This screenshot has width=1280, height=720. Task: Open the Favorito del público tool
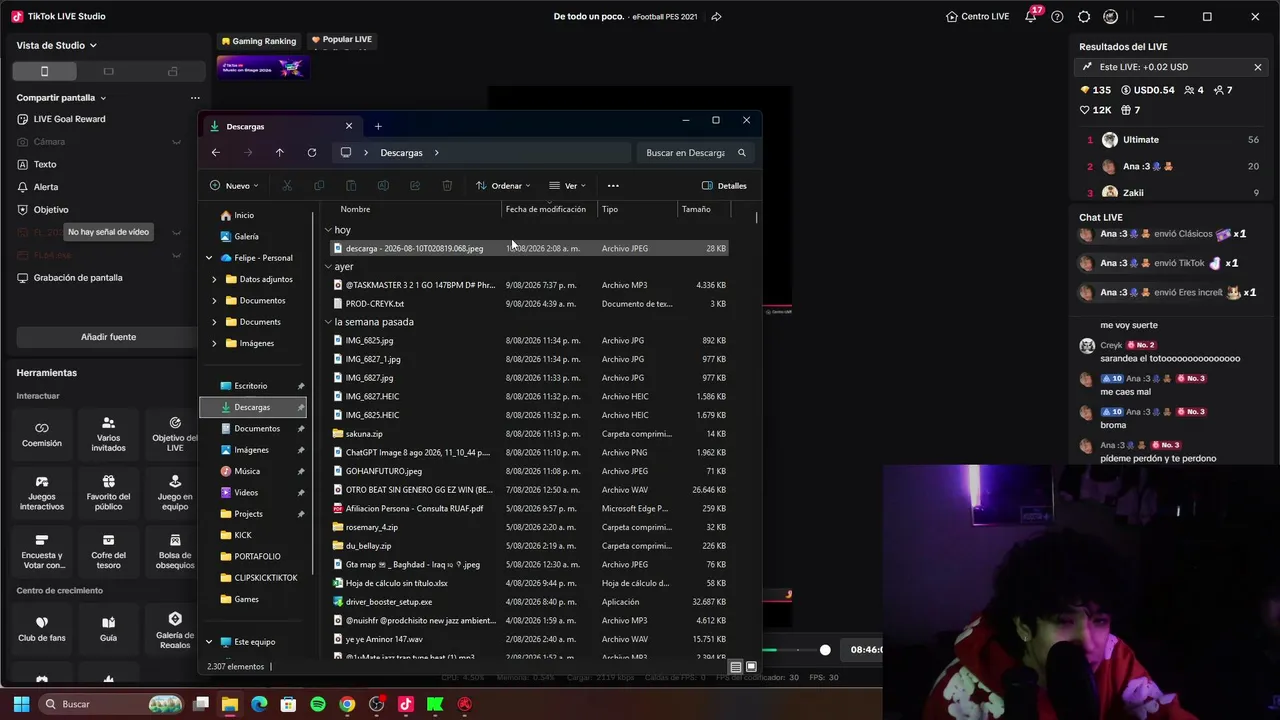(x=108, y=493)
